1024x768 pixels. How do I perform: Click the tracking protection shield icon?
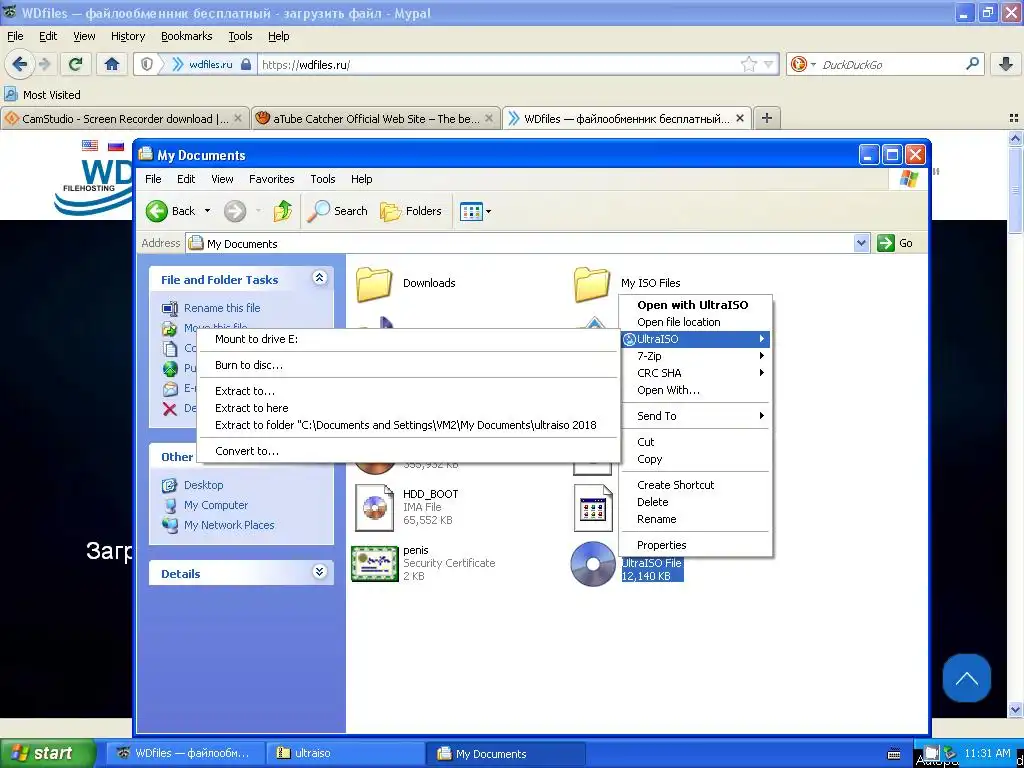[147, 64]
